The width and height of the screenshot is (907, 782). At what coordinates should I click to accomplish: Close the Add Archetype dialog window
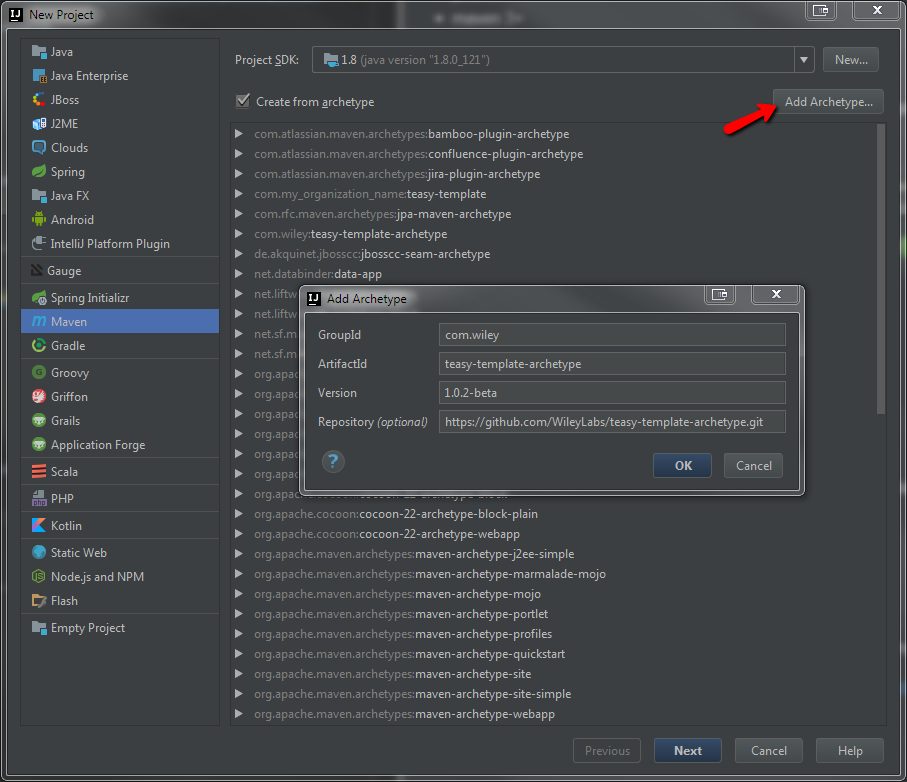click(776, 294)
